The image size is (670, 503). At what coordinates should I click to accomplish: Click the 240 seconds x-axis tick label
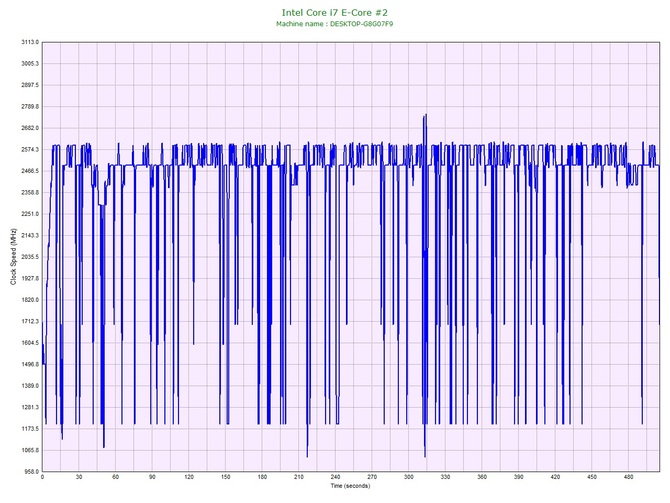(335, 477)
